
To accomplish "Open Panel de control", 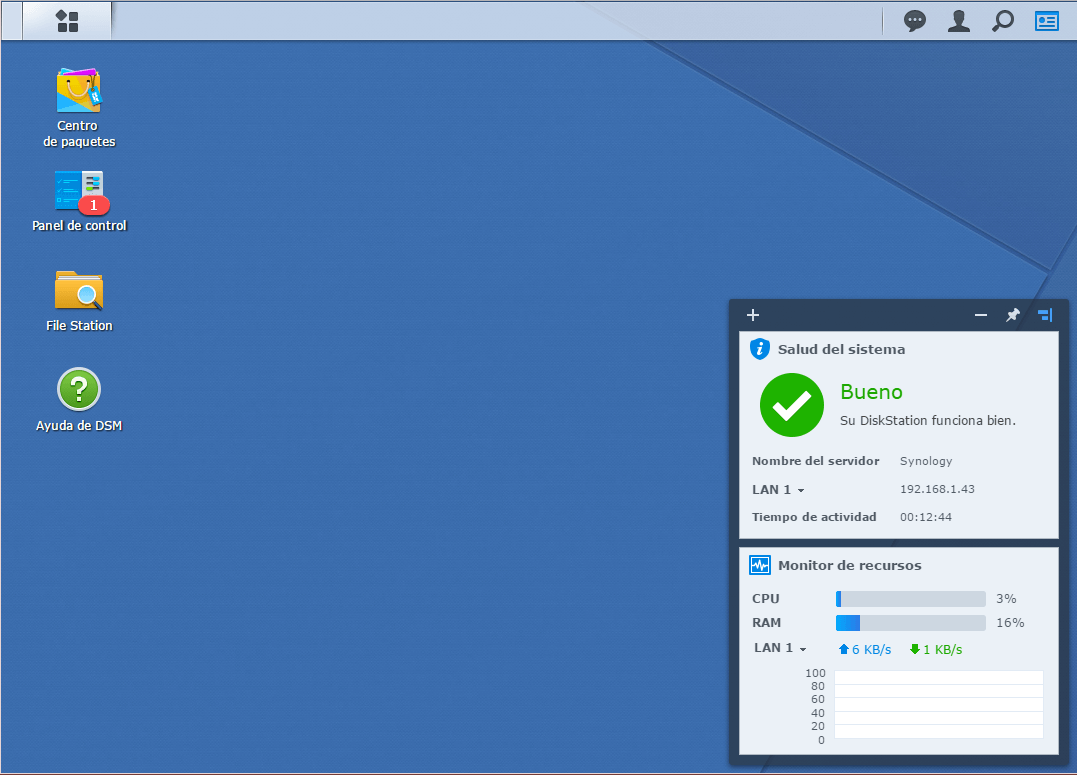I will pyautogui.click(x=79, y=192).
